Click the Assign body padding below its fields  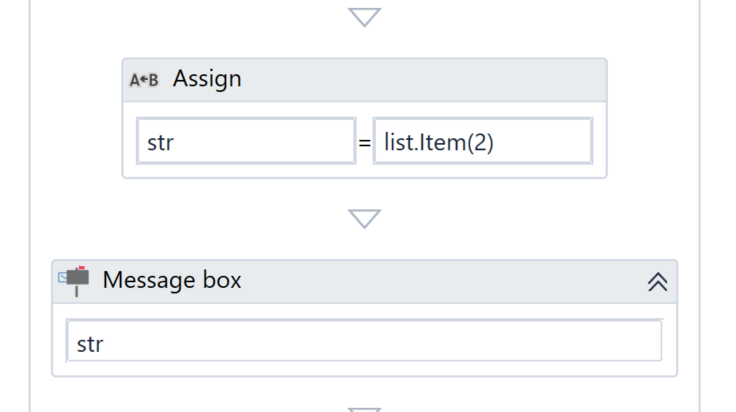click(x=364, y=170)
